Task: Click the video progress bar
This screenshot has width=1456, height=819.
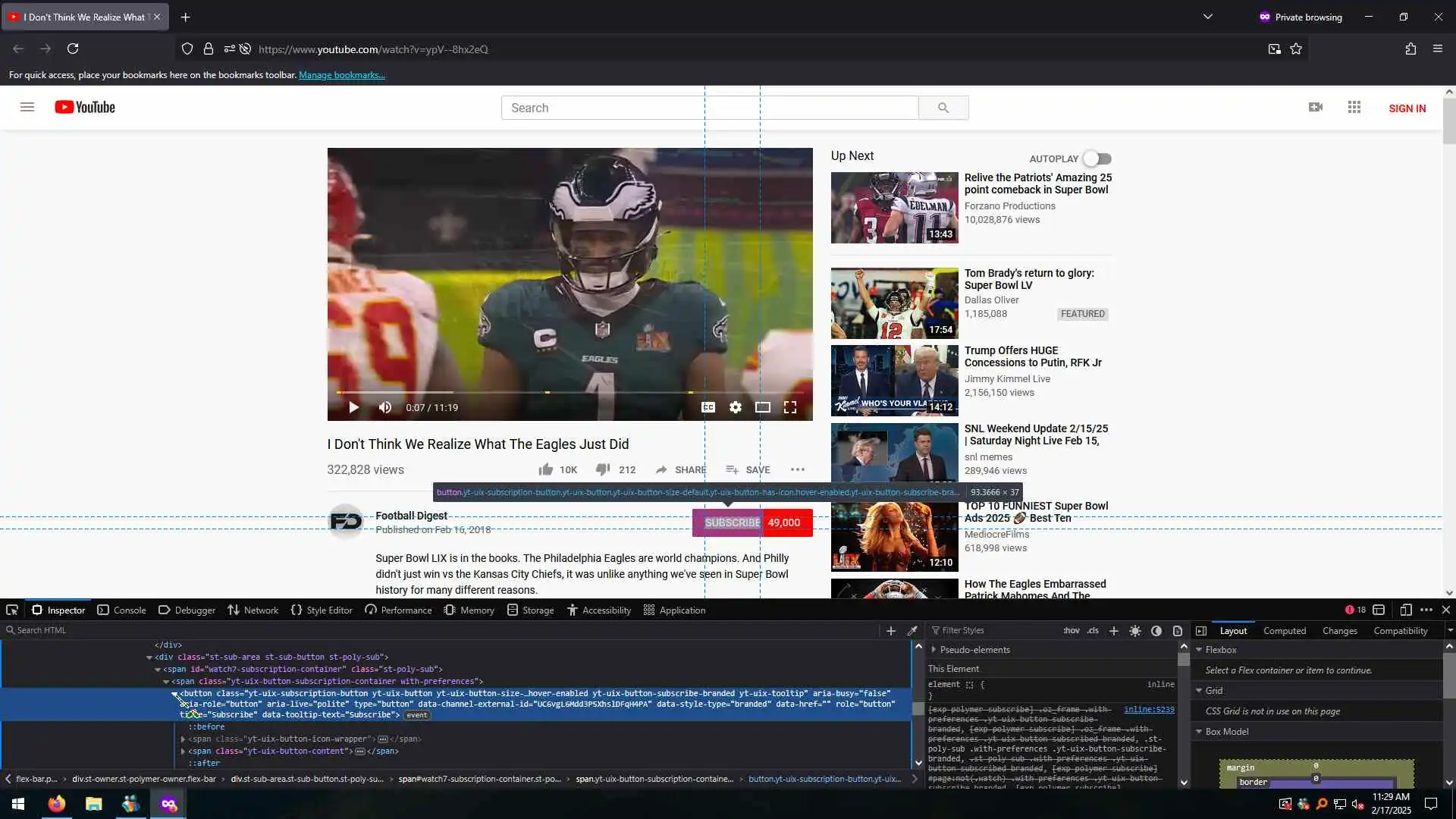Action: click(569, 392)
